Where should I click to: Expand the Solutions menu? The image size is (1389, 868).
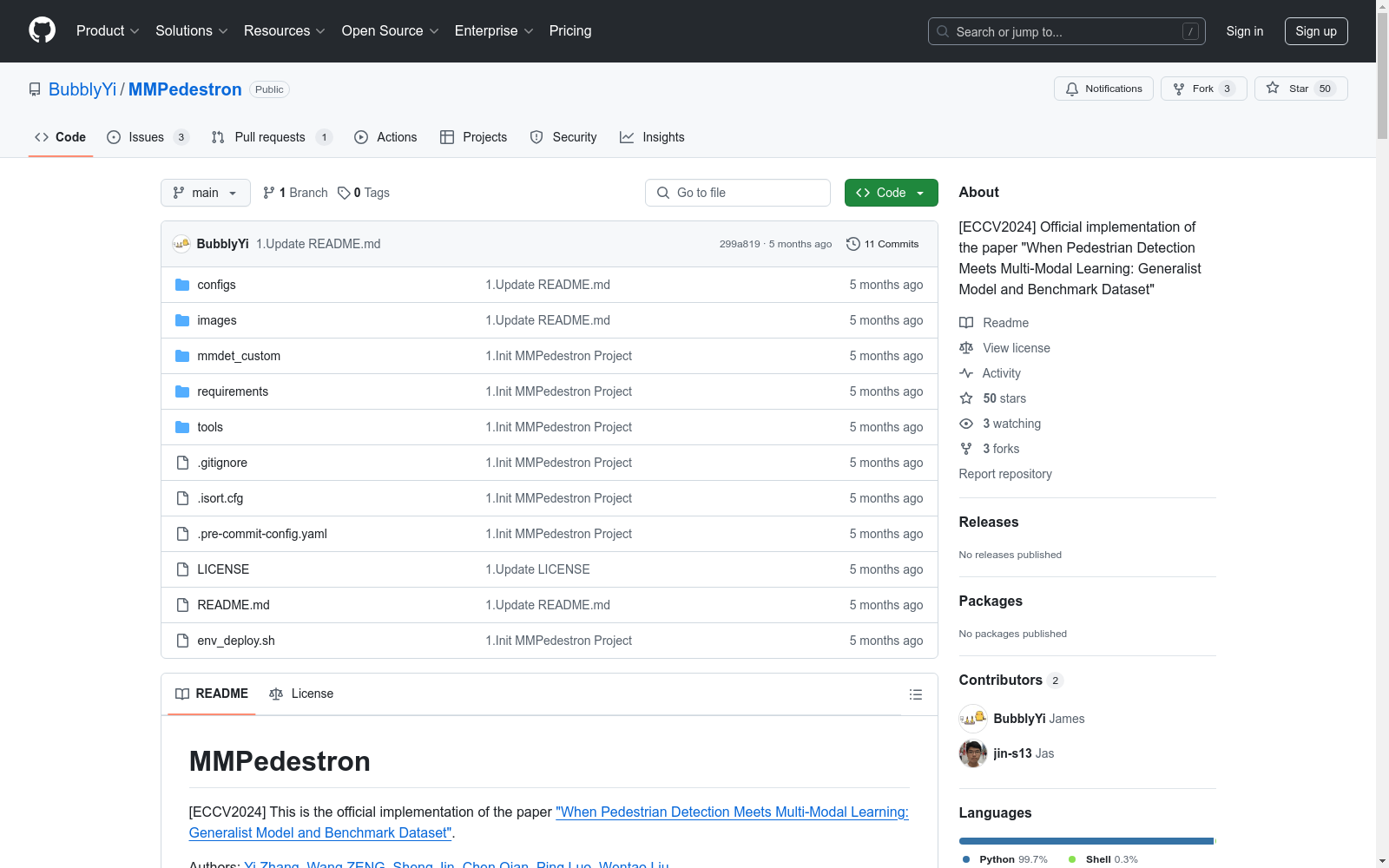coord(191,30)
